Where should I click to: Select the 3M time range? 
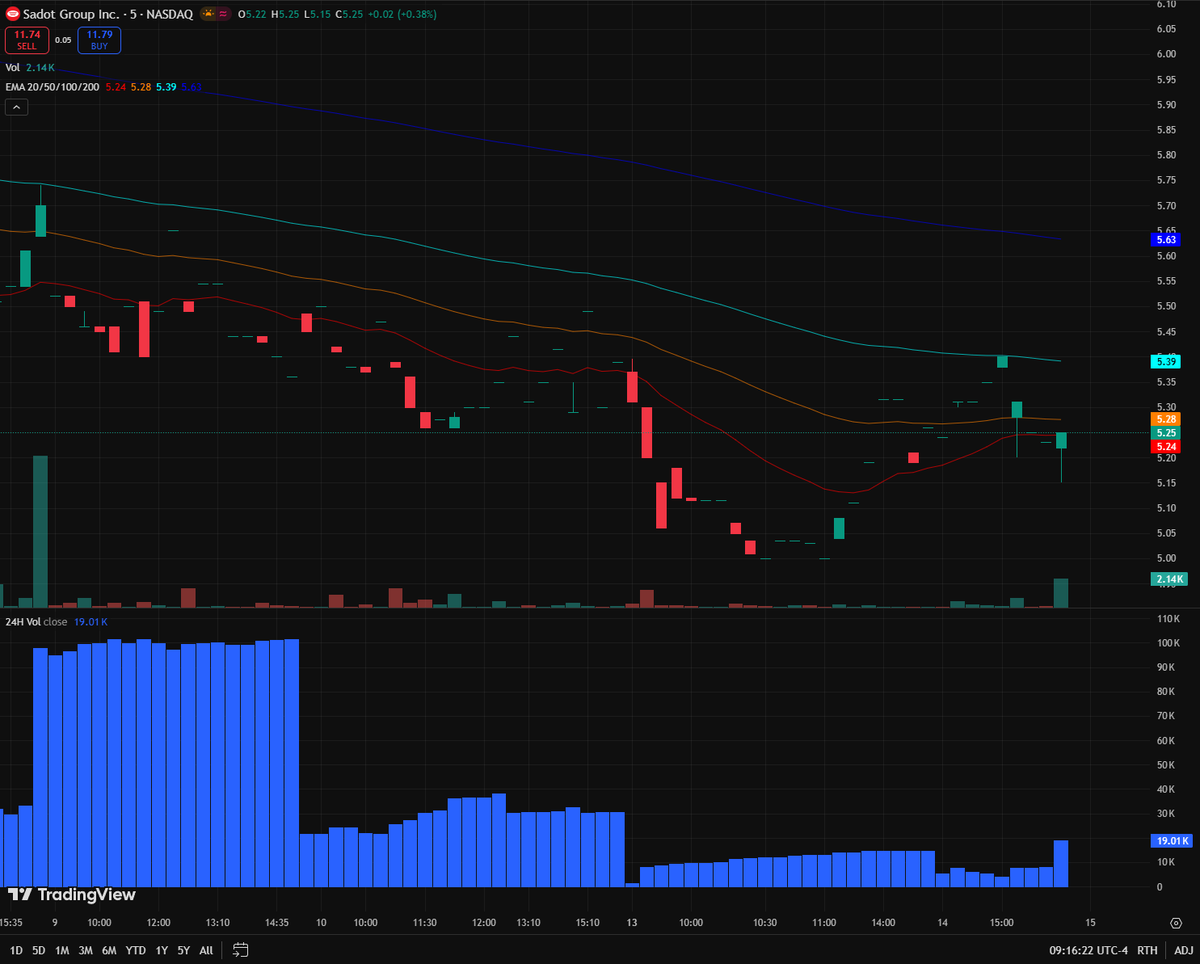[85, 950]
